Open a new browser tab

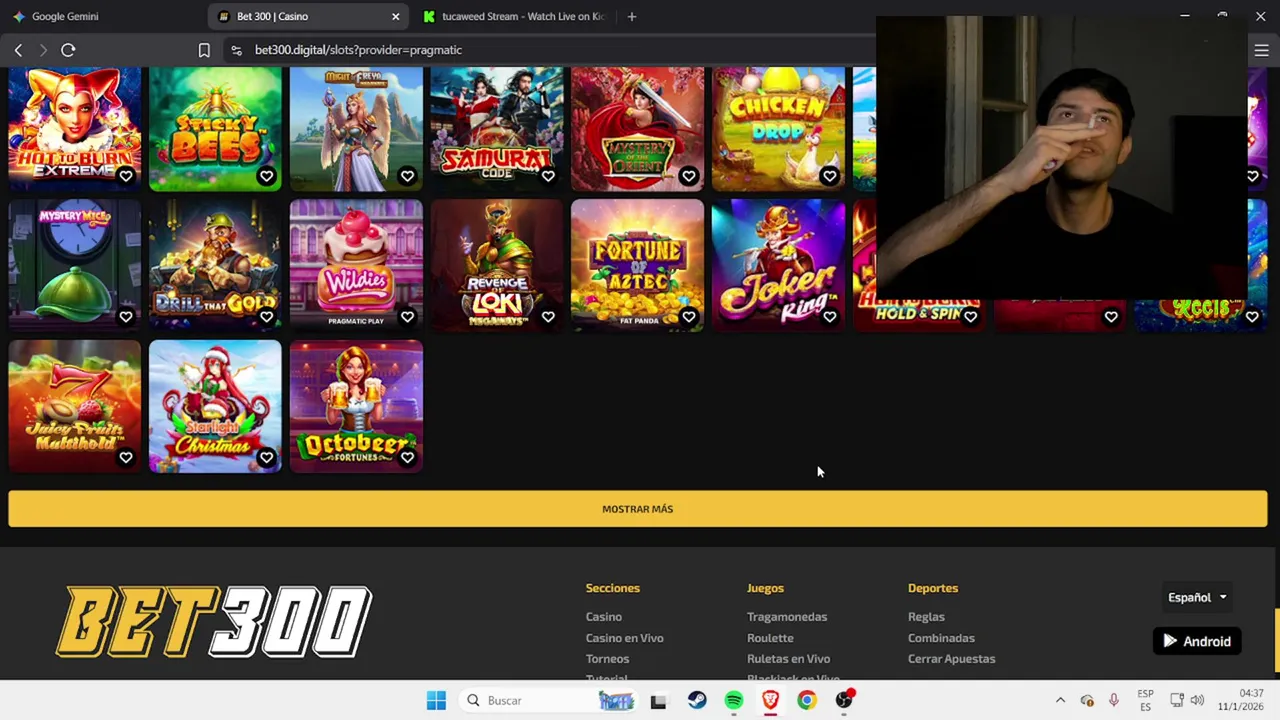click(631, 17)
